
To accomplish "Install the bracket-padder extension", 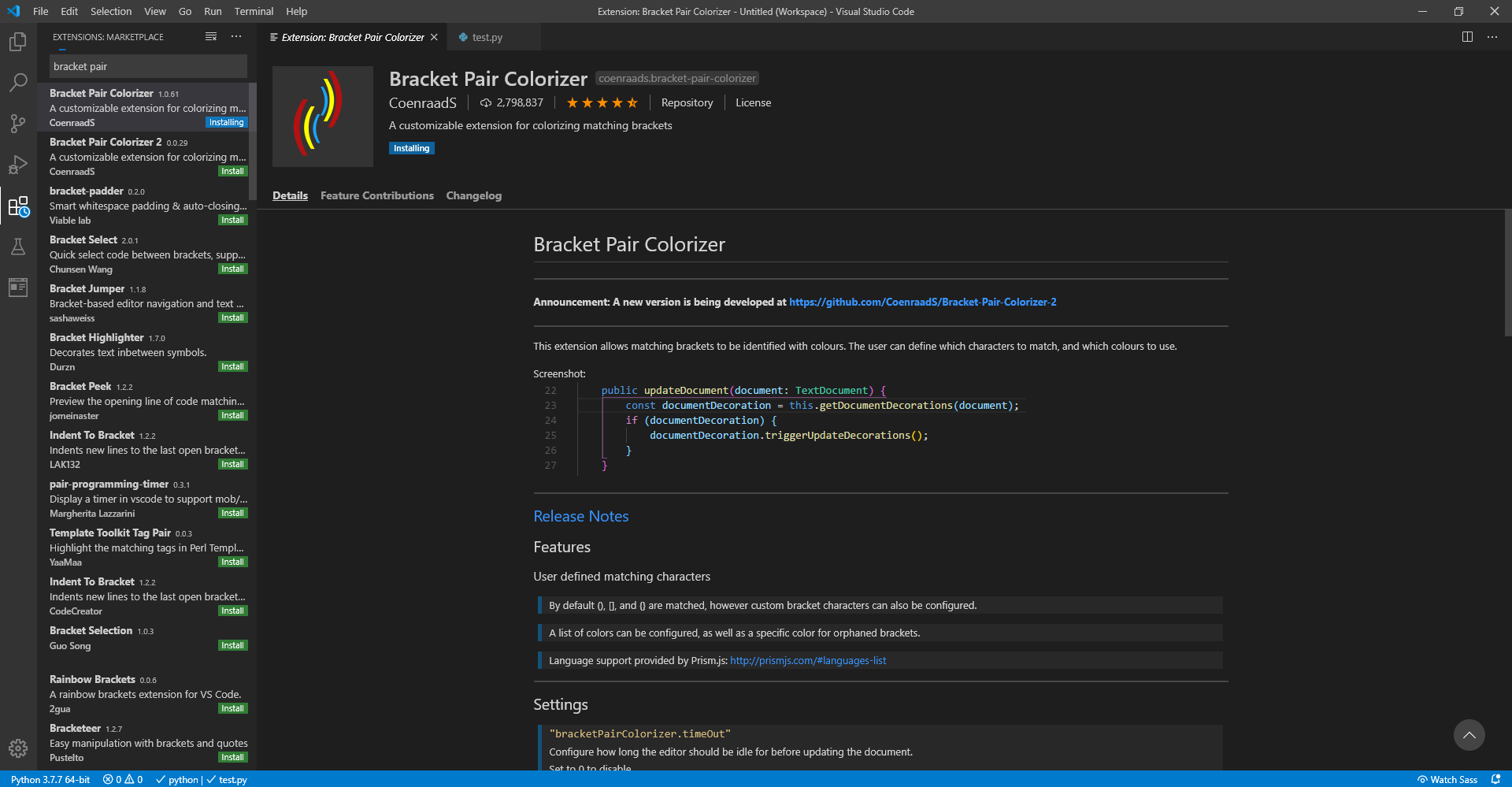I will tap(232, 220).
